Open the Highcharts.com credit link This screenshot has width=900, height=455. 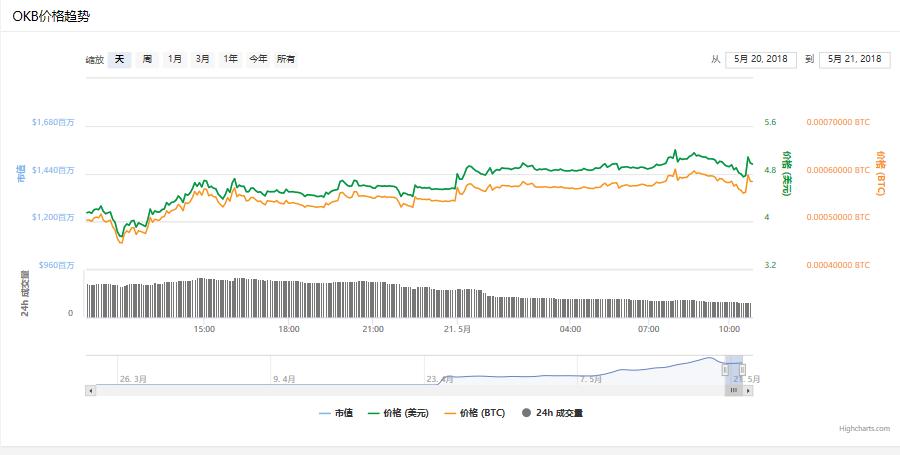pyautogui.click(x=864, y=429)
